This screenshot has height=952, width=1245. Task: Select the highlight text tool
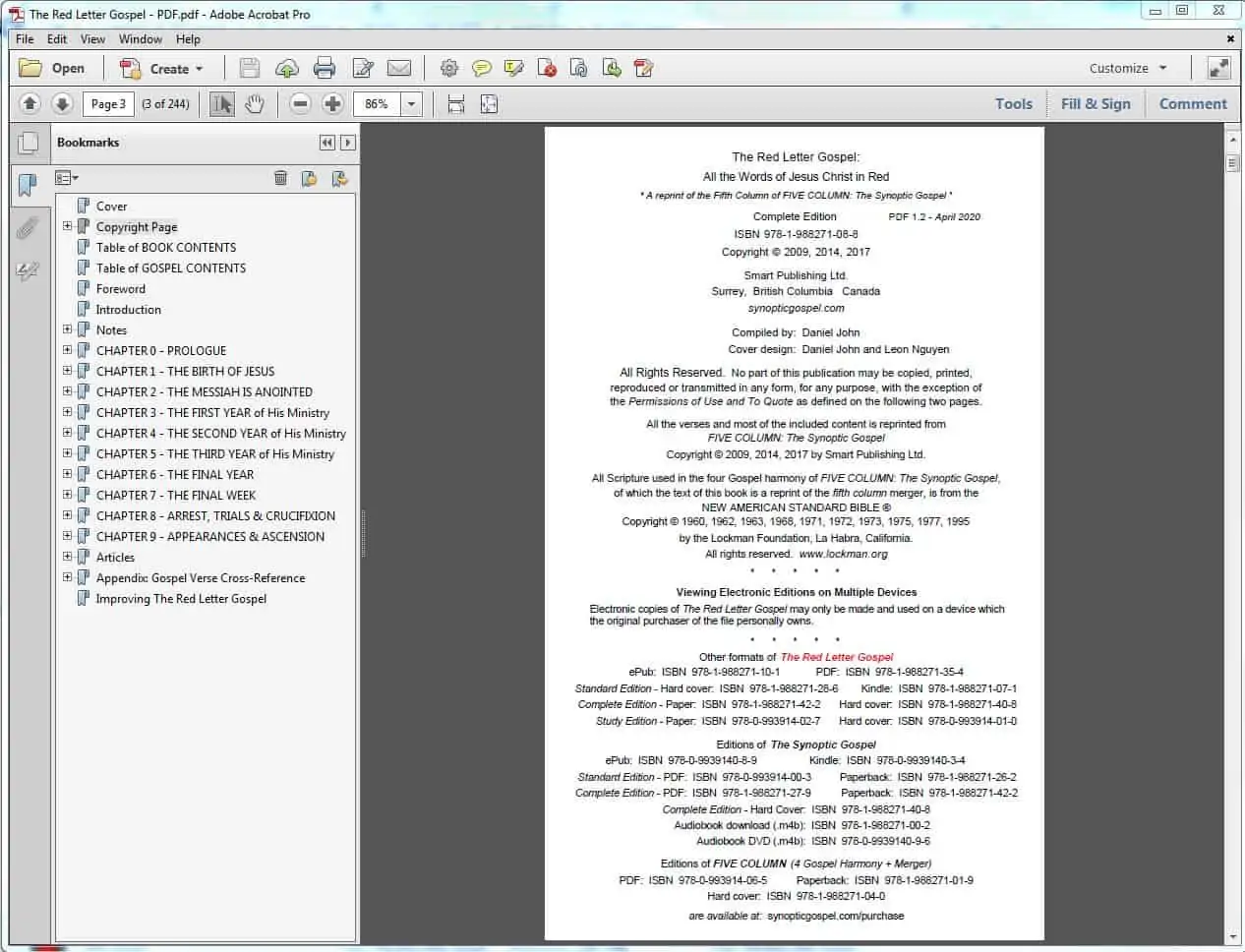513,68
